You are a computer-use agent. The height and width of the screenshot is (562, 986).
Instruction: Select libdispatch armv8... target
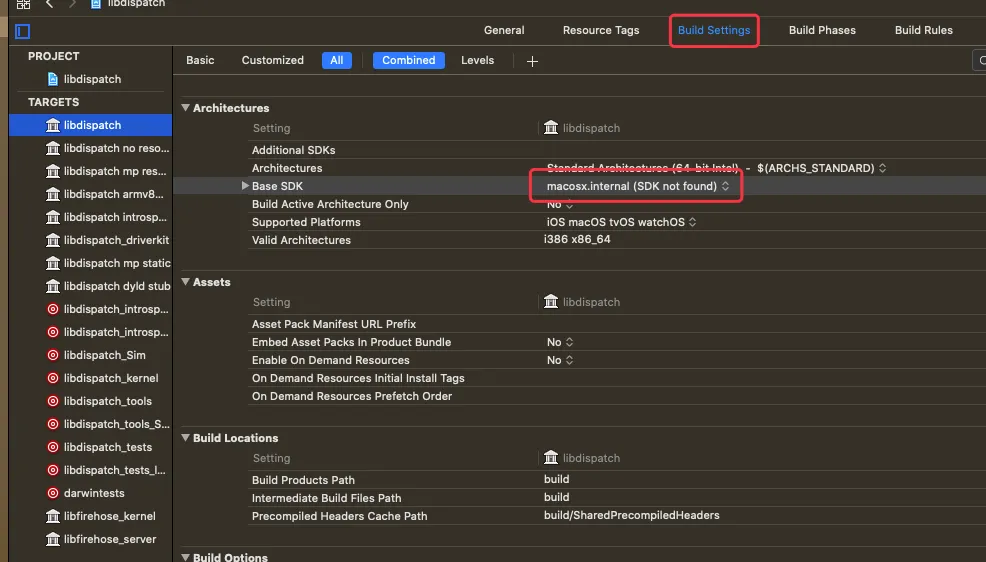[105, 194]
